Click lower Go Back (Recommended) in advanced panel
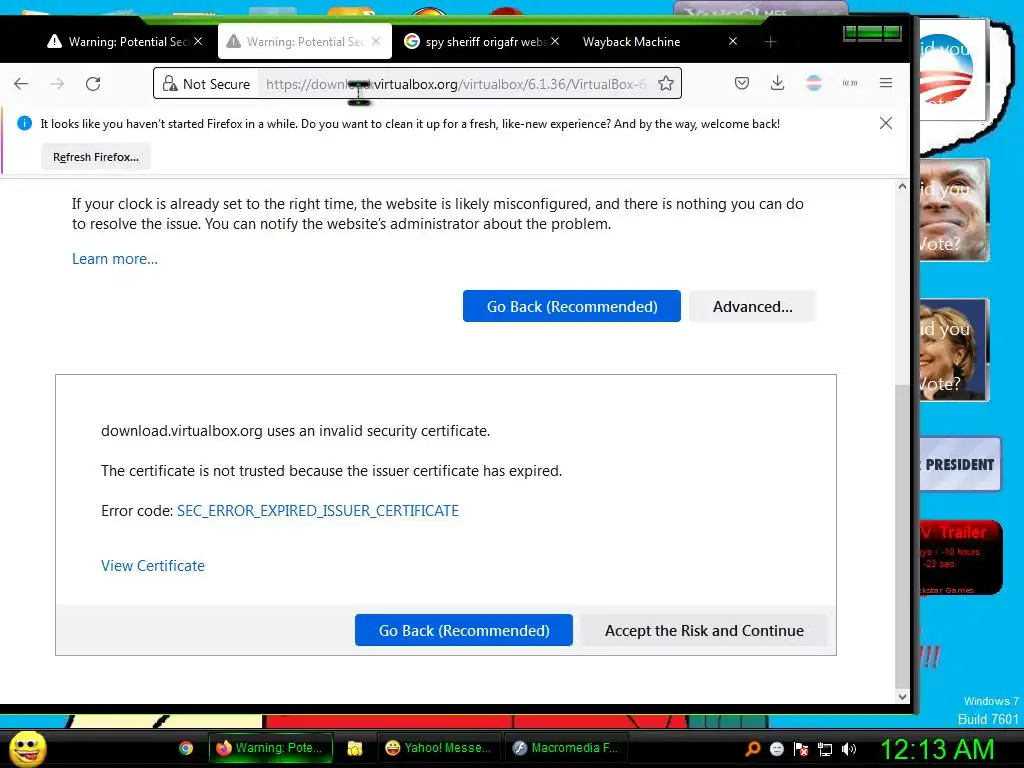Image resolution: width=1024 pixels, height=768 pixels. 464,630
